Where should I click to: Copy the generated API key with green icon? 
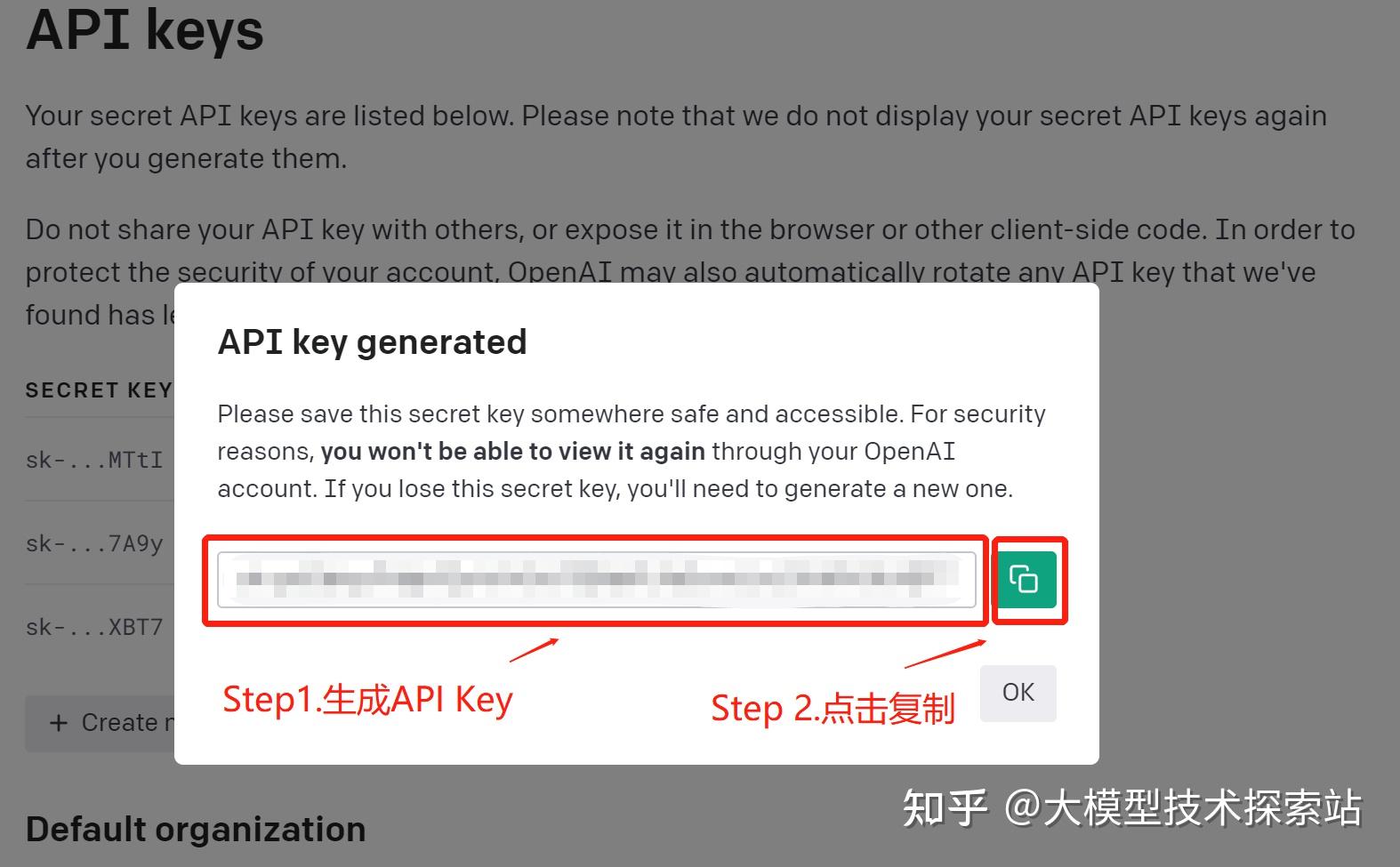[1026, 580]
